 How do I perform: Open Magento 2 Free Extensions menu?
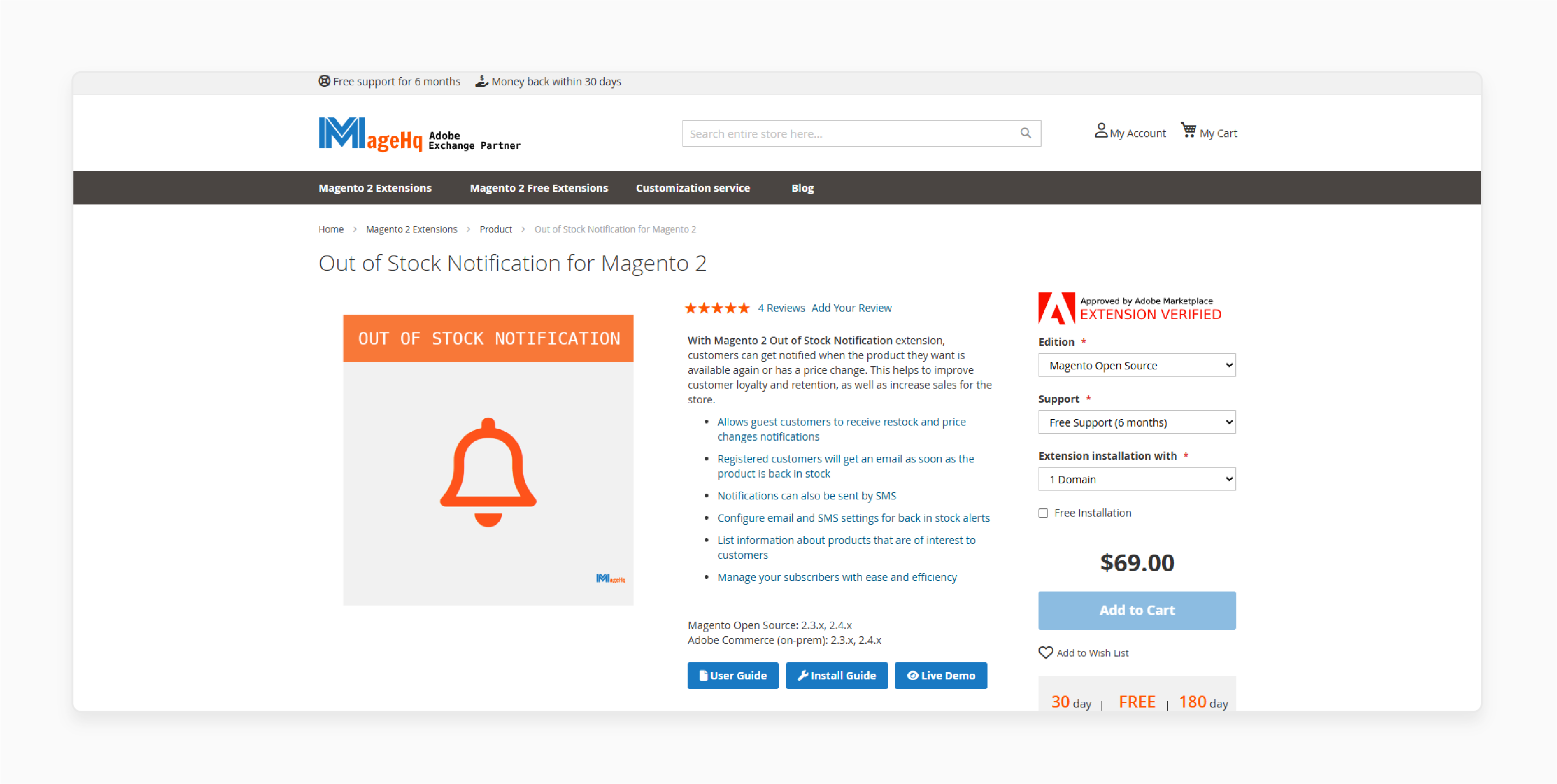(539, 188)
